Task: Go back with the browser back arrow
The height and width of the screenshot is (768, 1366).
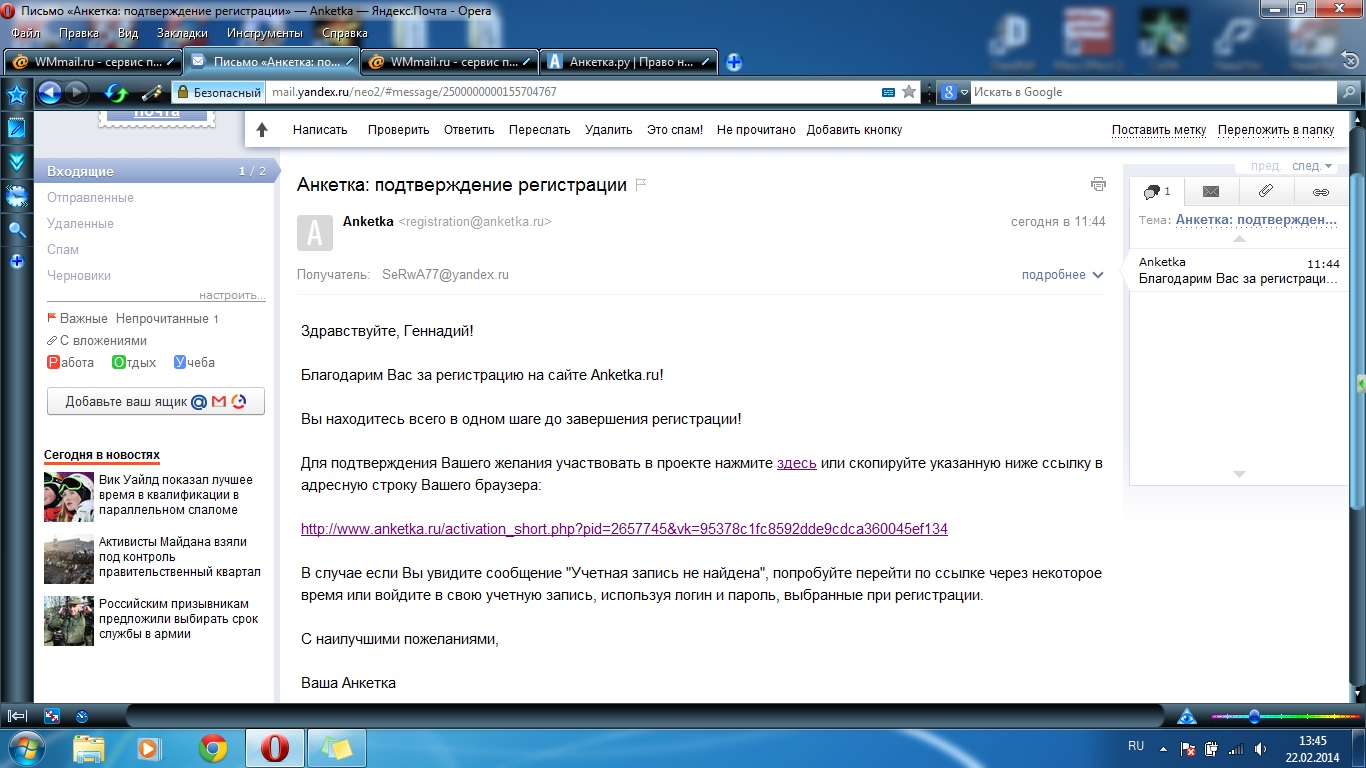Action: click(x=49, y=93)
